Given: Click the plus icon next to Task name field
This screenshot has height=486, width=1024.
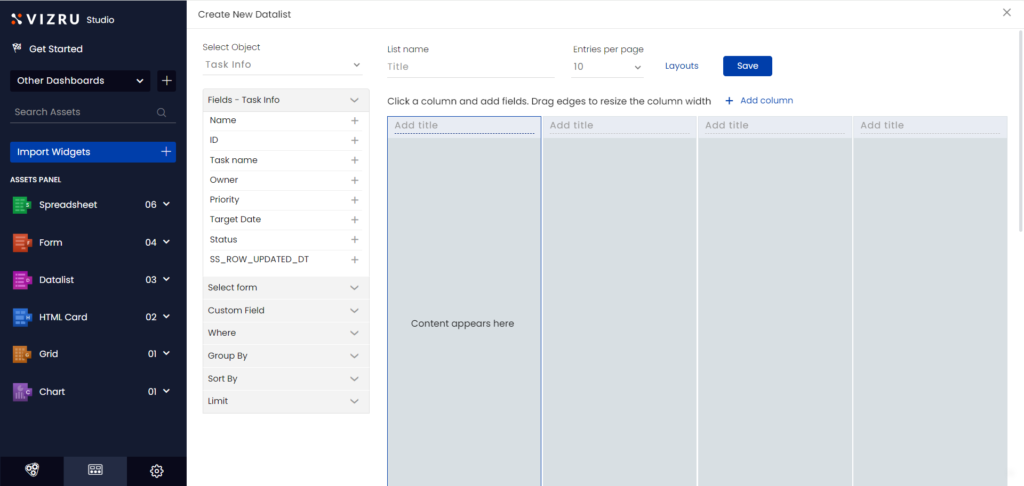Looking at the screenshot, I should pyautogui.click(x=354, y=160).
